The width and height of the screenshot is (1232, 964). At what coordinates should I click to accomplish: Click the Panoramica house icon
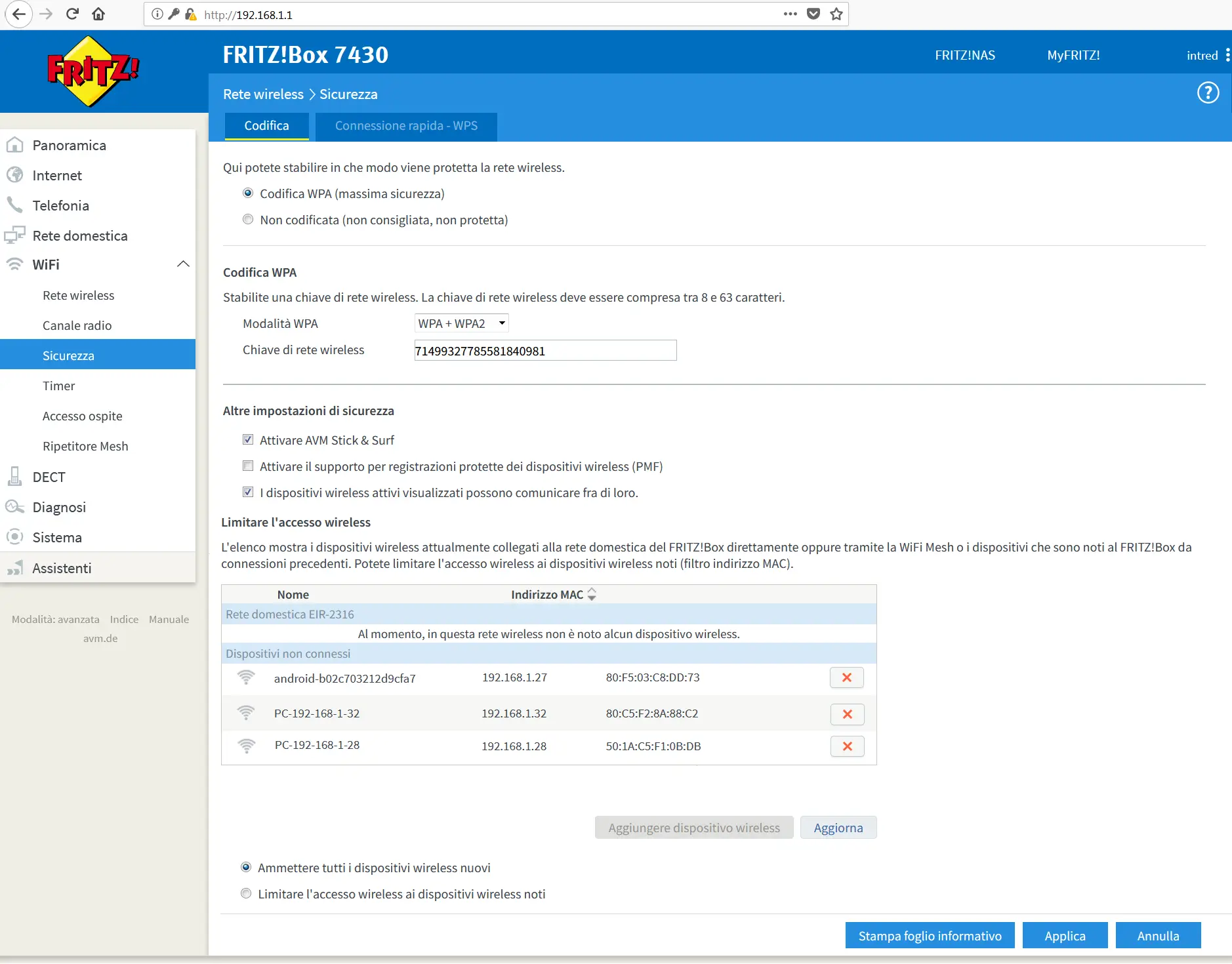click(14, 145)
